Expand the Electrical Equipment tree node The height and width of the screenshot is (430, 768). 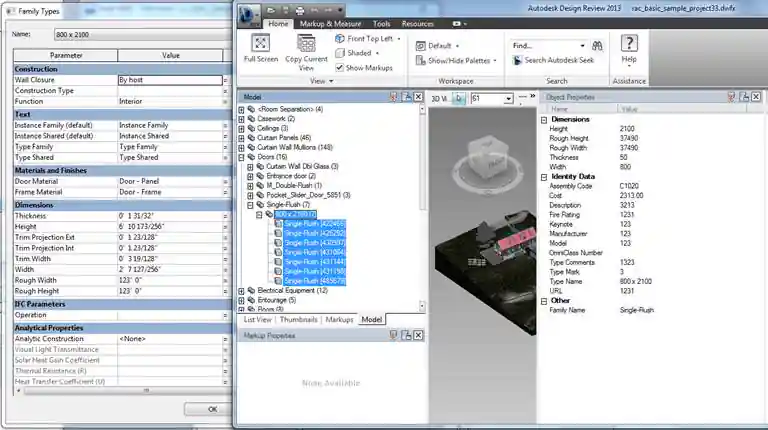pos(241,291)
